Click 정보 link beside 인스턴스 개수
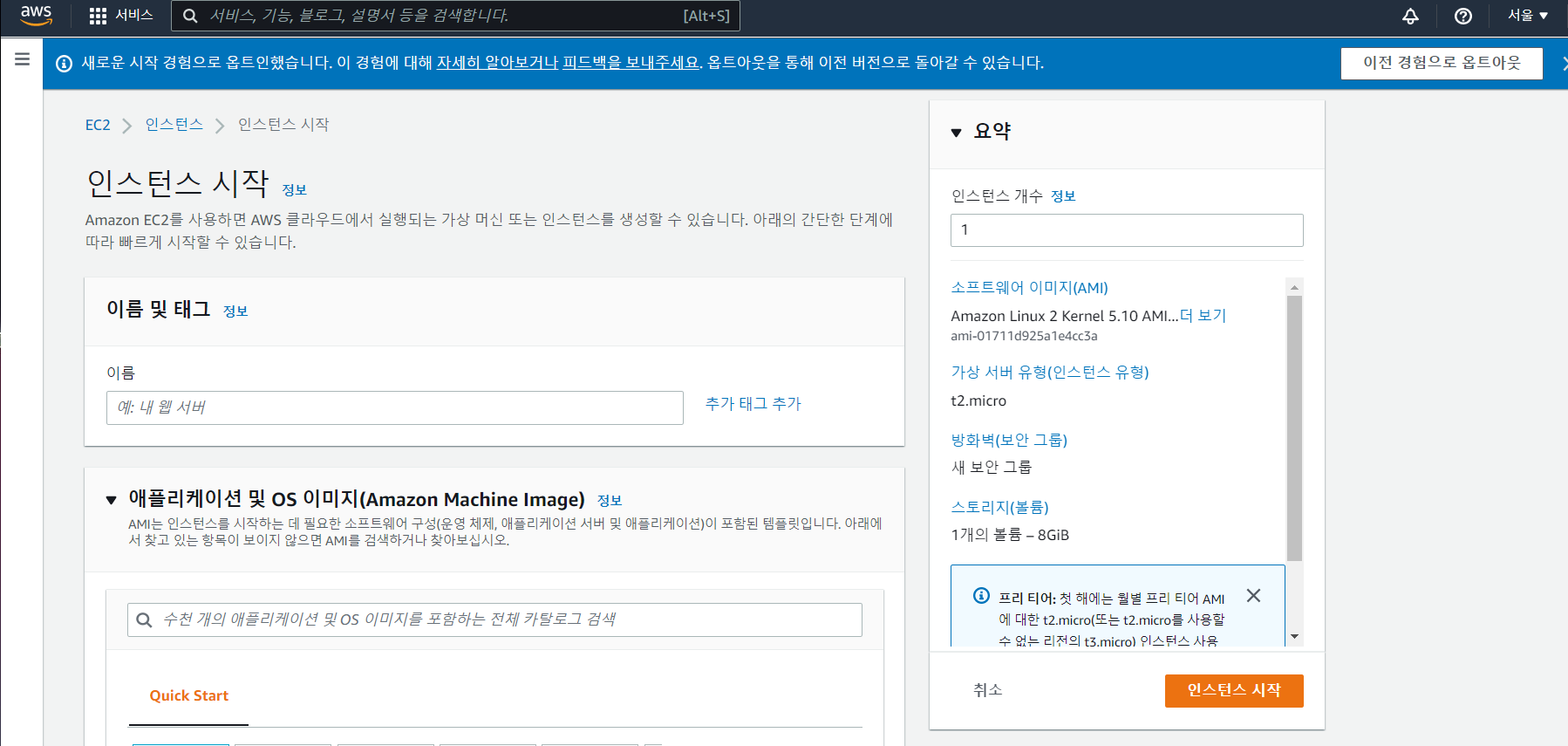1568x746 pixels. [x=1063, y=196]
